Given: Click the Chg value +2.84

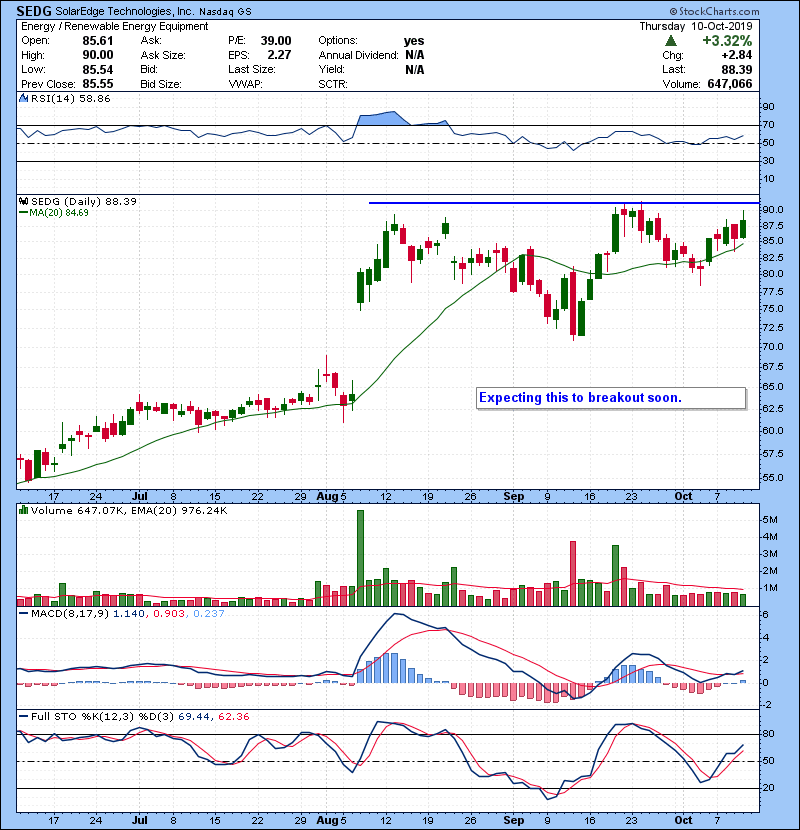Looking at the screenshot, I should tap(737, 55).
